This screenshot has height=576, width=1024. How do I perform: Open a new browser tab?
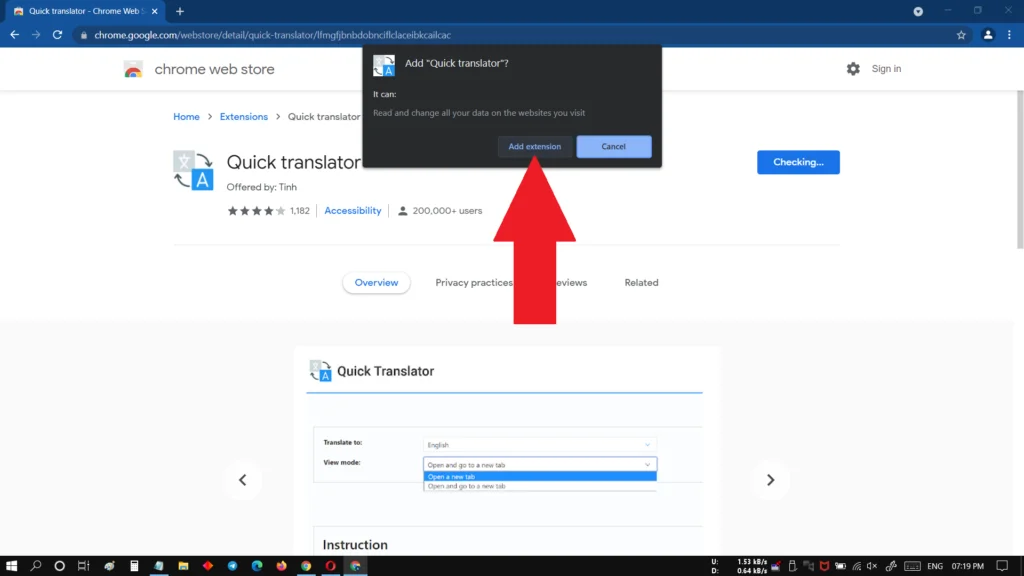point(180,11)
